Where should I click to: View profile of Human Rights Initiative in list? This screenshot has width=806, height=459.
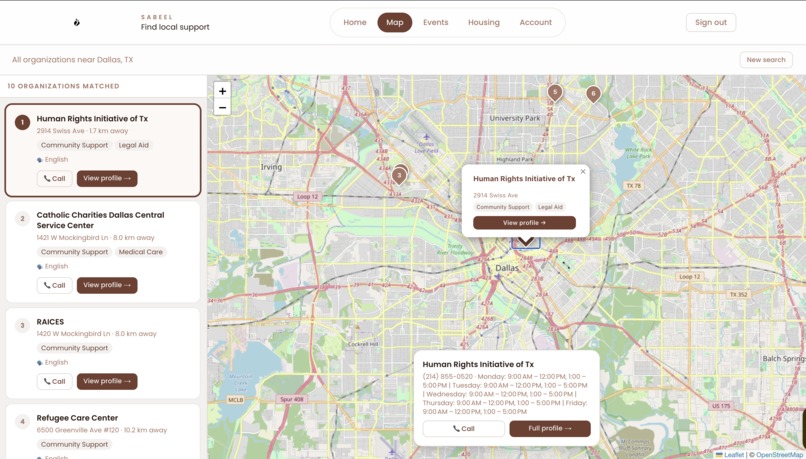point(107,178)
